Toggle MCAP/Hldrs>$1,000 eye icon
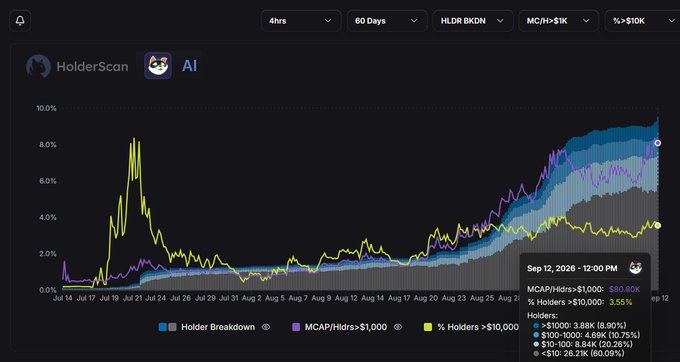The height and width of the screenshot is (362, 680). [x=398, y=327]
